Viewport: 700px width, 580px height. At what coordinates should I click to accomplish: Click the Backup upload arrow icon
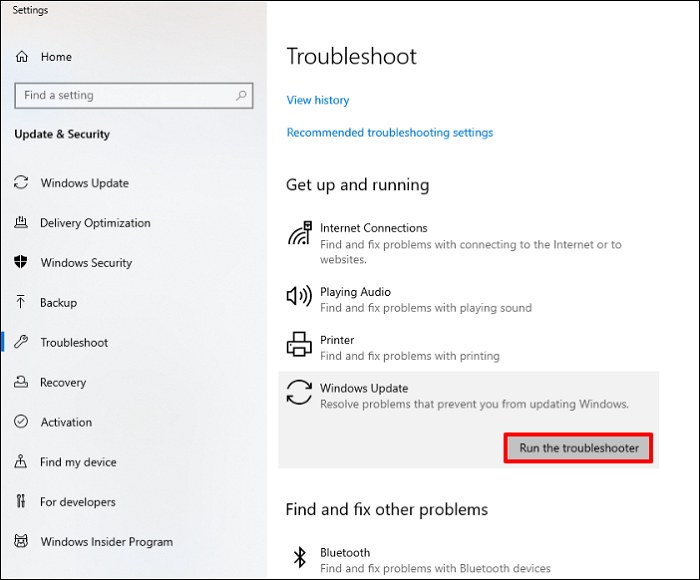(21, 302)
